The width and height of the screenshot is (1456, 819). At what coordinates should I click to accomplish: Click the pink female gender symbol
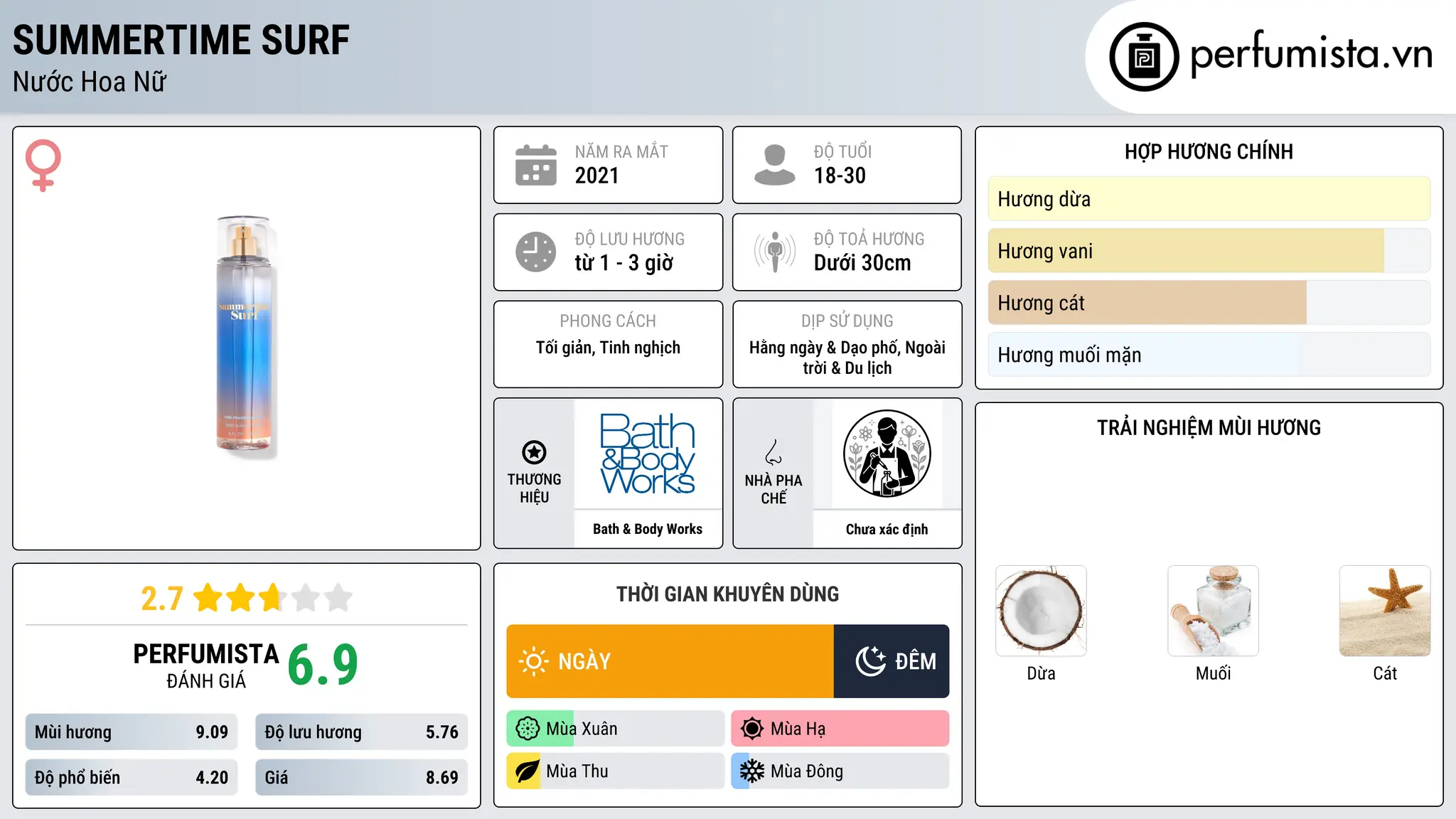click(43, 165)
